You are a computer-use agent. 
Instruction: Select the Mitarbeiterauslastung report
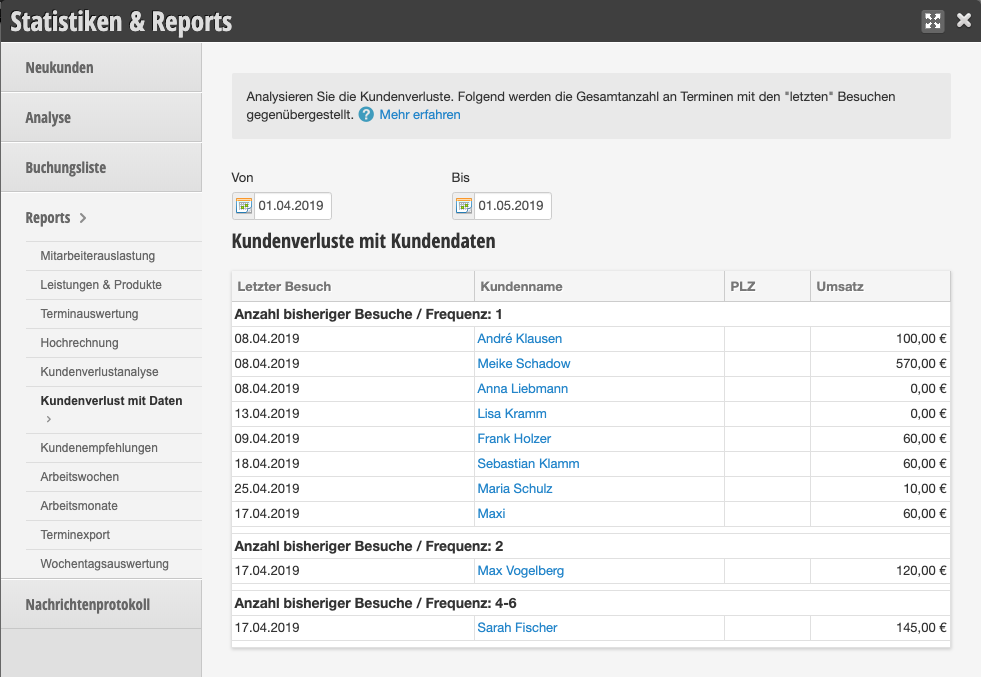(x=97, y=256)
